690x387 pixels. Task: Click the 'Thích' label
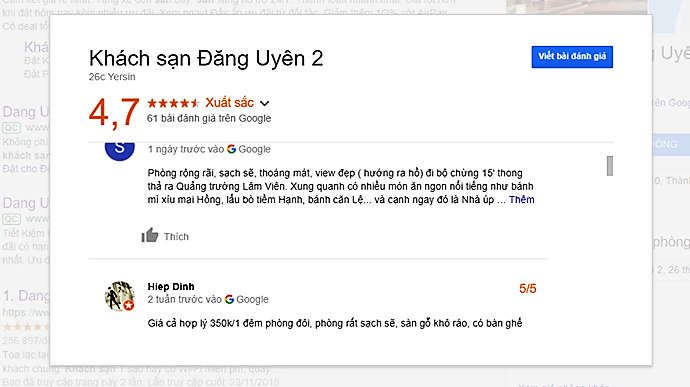176,237
